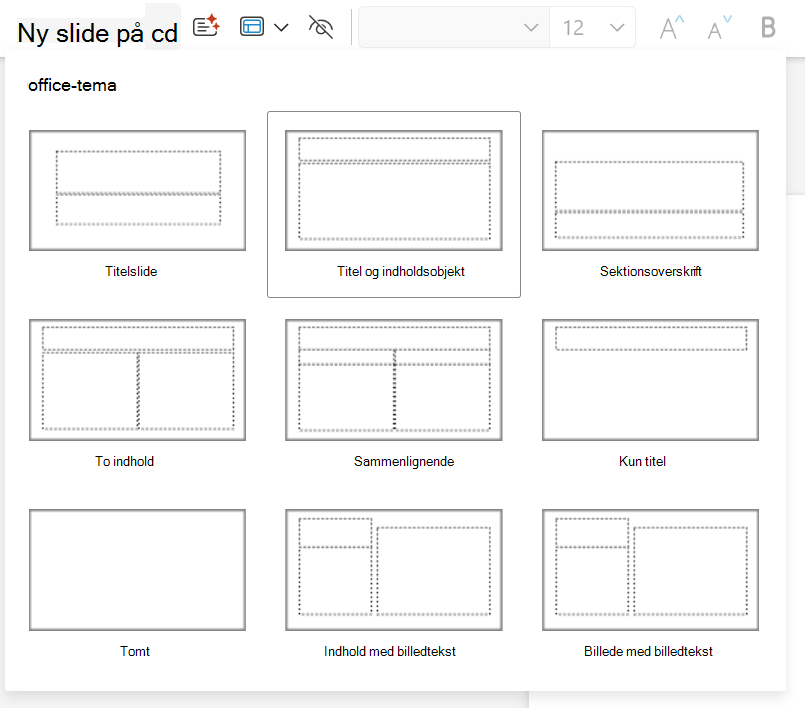This screenshot has width=805, height=708.
Task: Decrease font size with the smaller A icon
Action: [x=719, y=27]
